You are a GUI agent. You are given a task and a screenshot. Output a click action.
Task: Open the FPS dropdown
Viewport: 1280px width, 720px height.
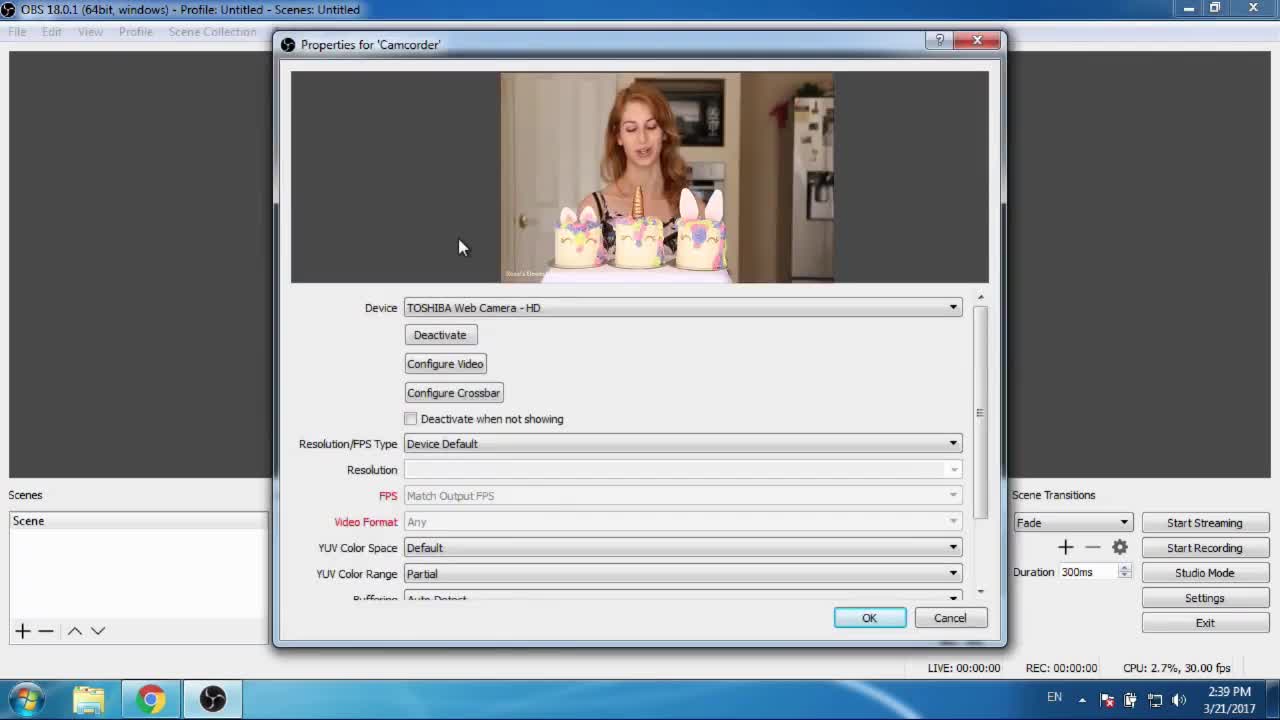point(683,496)
